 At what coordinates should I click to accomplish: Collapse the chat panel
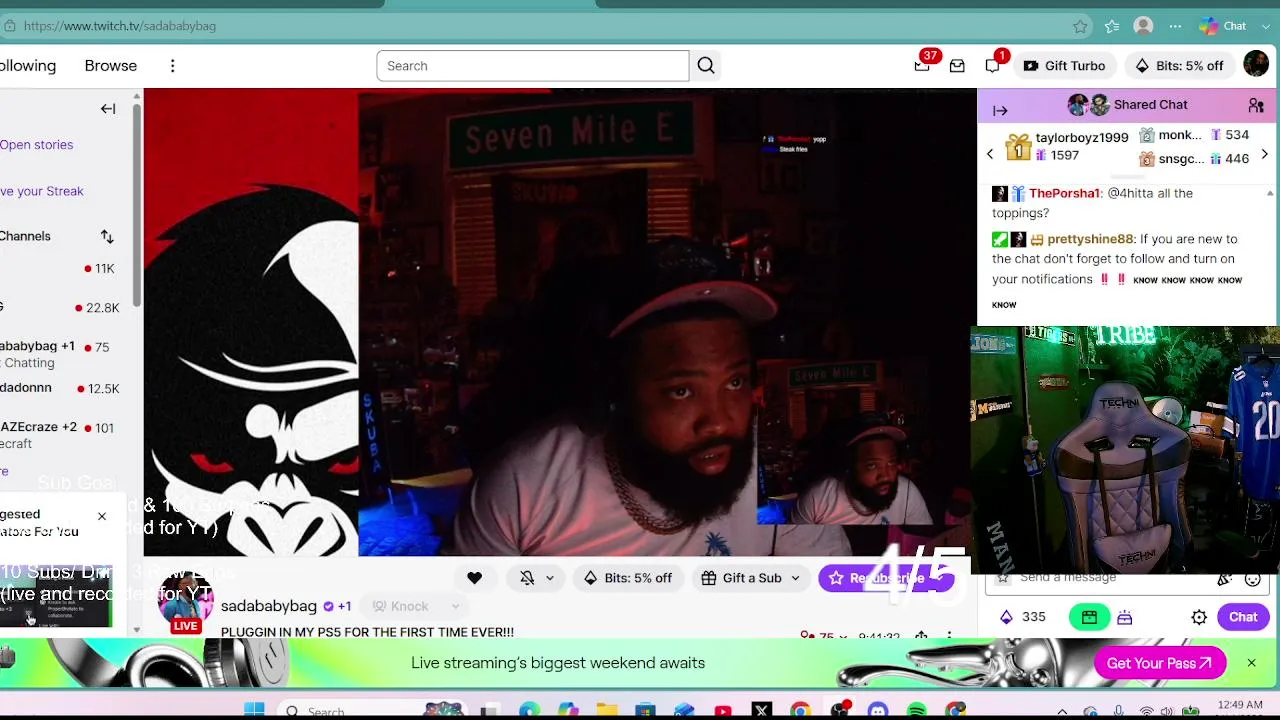pyautogui.click(x=1000, y=110)
